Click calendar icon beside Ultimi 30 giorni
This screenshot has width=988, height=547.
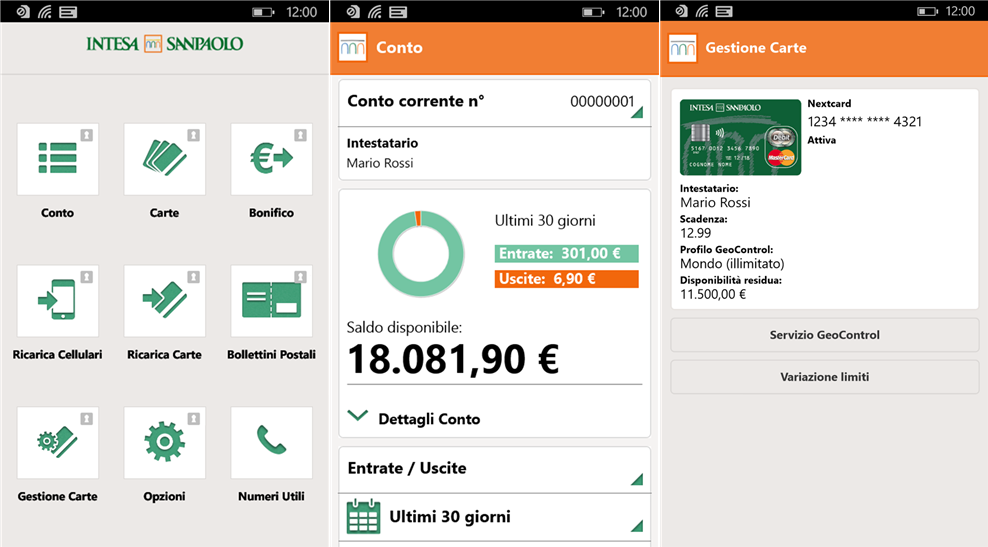[364, 517]
